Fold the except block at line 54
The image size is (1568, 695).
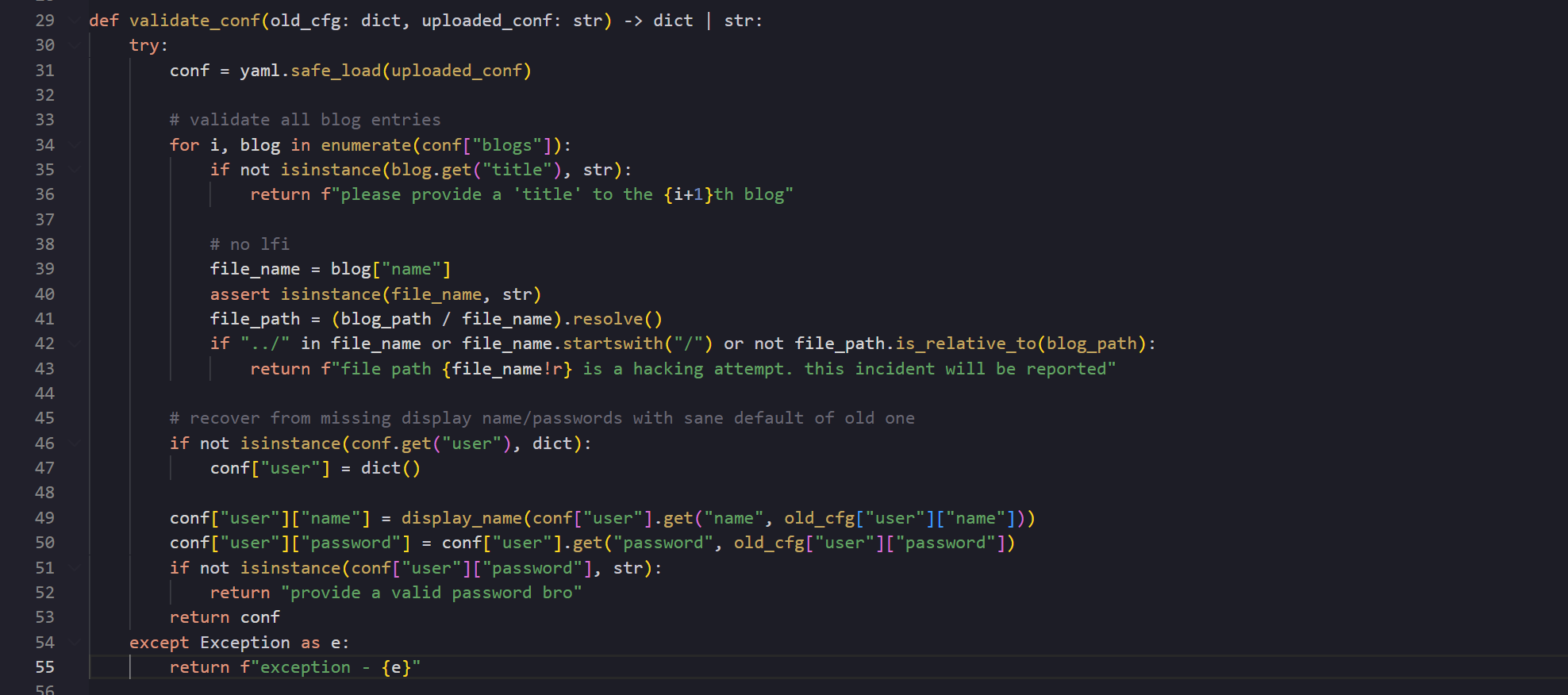pos(74,643)
